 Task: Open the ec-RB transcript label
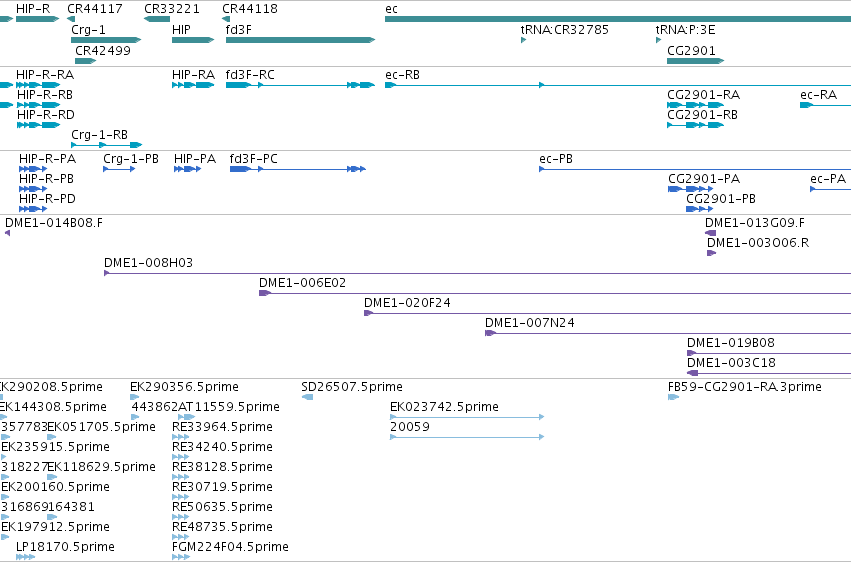tap(402, 74)
